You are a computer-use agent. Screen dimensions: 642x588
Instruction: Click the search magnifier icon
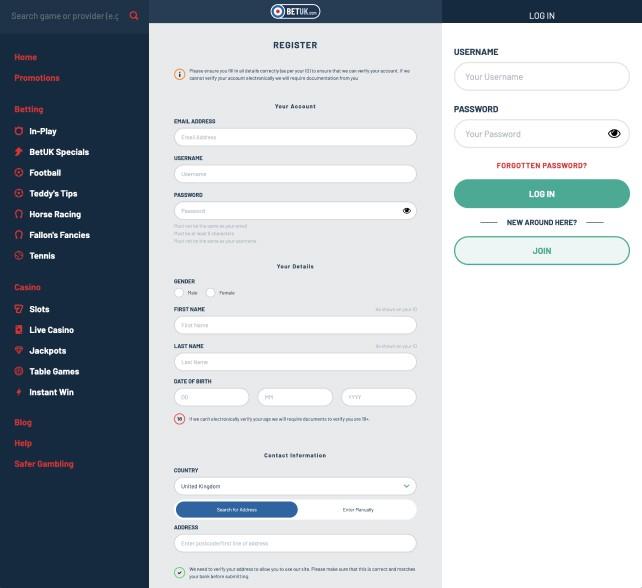tap(134, 16)
